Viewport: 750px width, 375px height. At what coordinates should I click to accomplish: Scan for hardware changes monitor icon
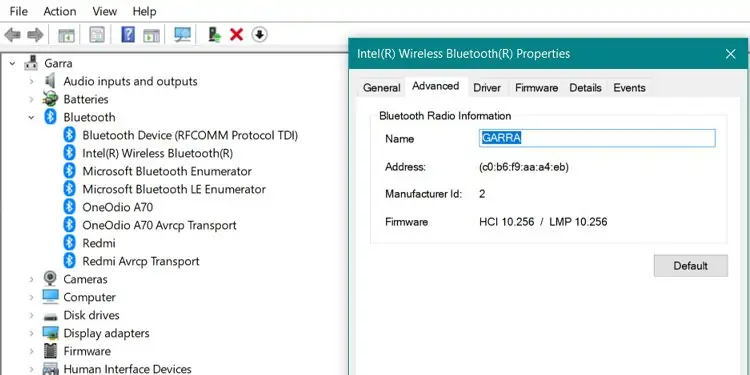[x=182, y=34]
